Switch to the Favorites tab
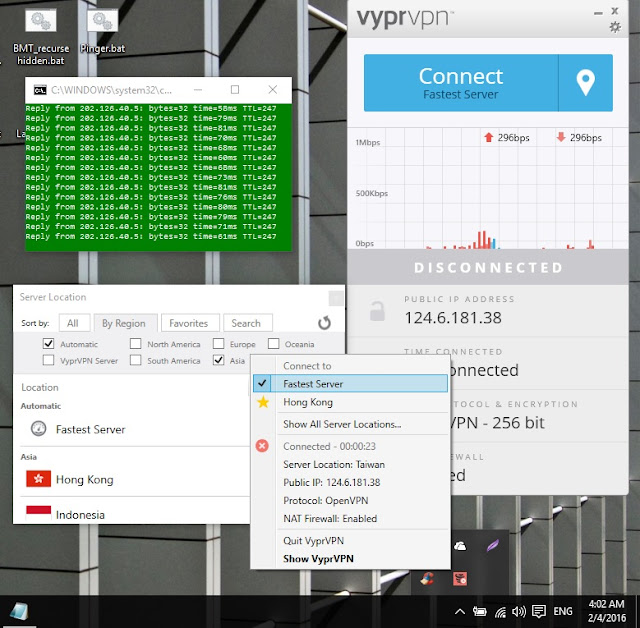 (190, 323)
